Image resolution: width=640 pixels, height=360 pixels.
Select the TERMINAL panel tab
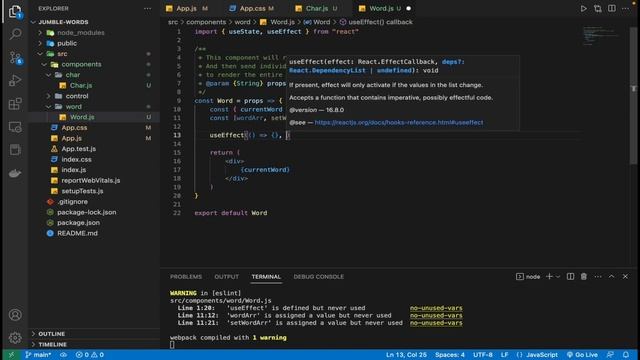coord(266,276)
